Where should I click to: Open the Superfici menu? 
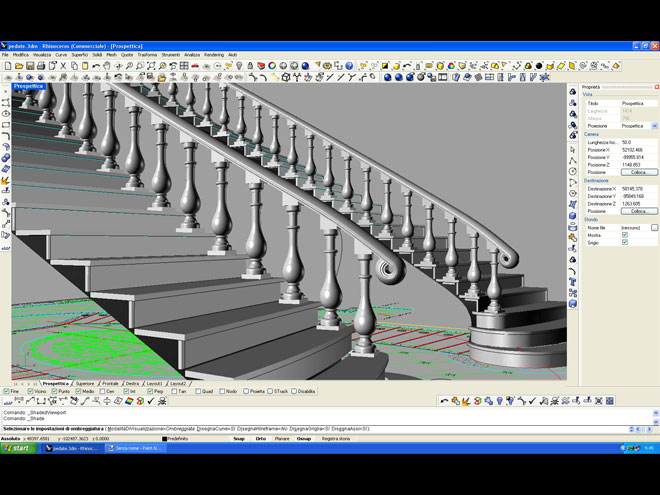(80, 55)
